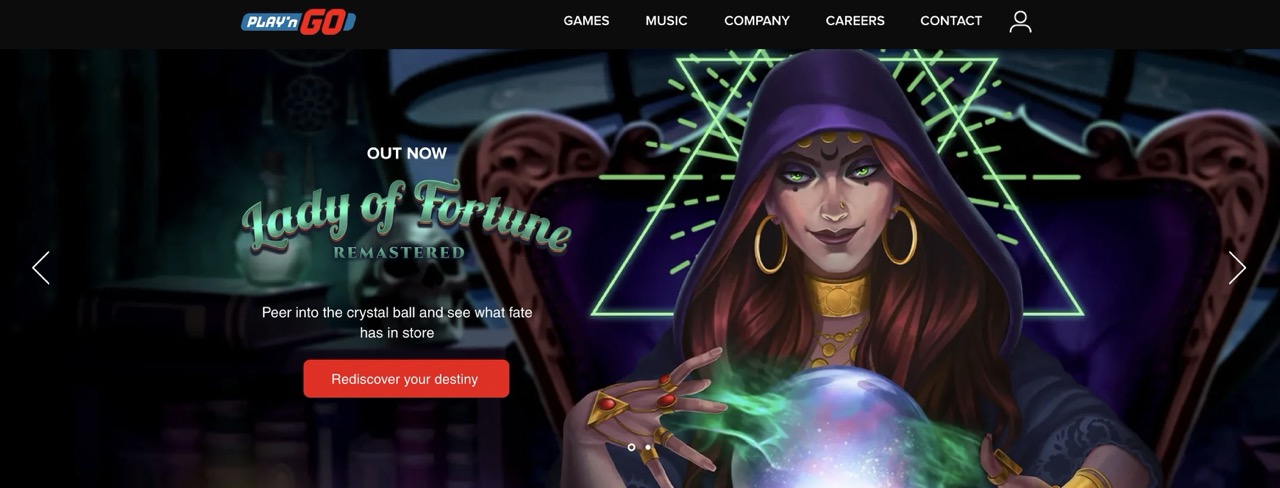The height and width of the screenshot is (488, 1280).
Task: Open the user account icon
Action: (1020, 21)
